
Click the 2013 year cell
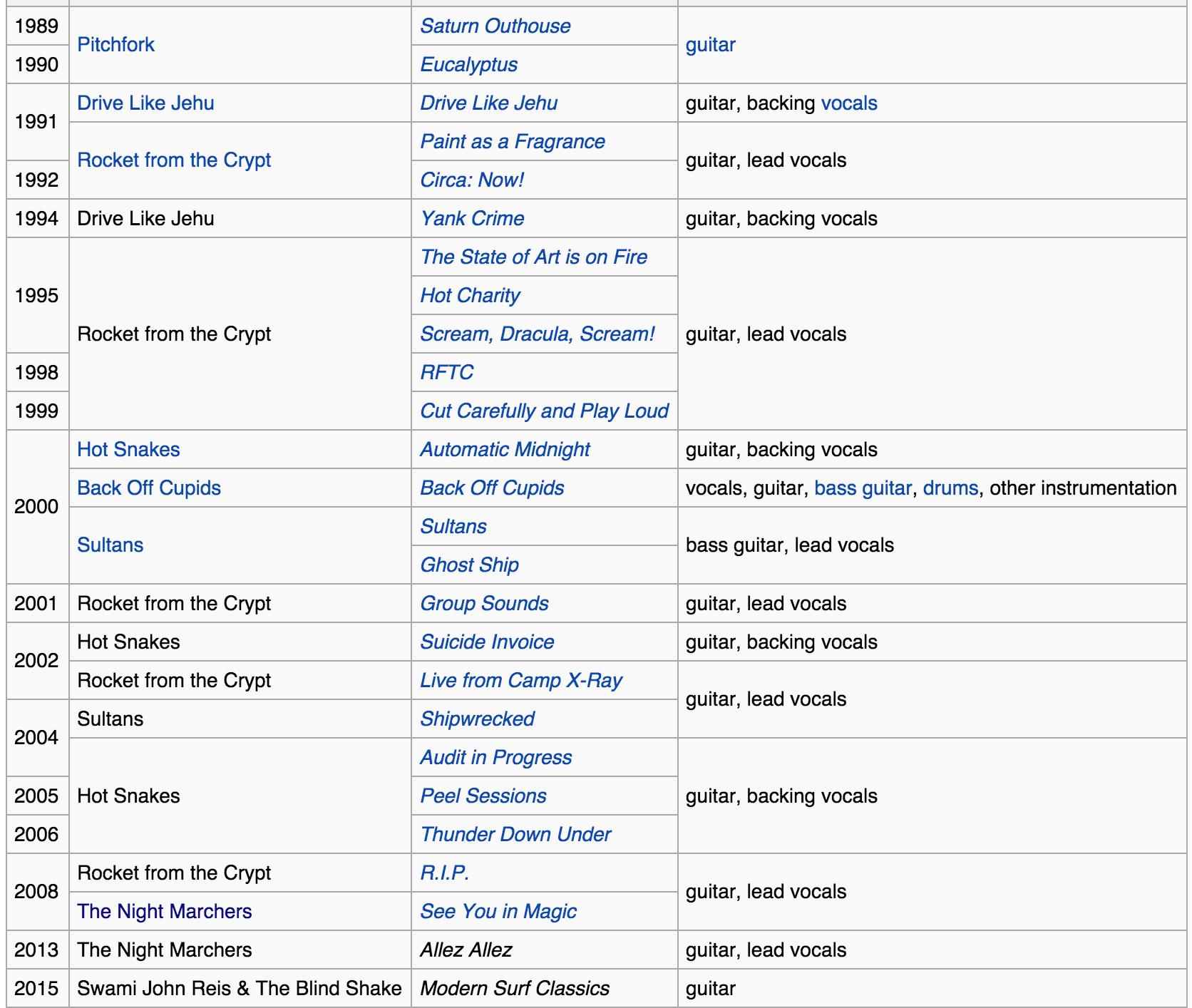pos(37,950)
